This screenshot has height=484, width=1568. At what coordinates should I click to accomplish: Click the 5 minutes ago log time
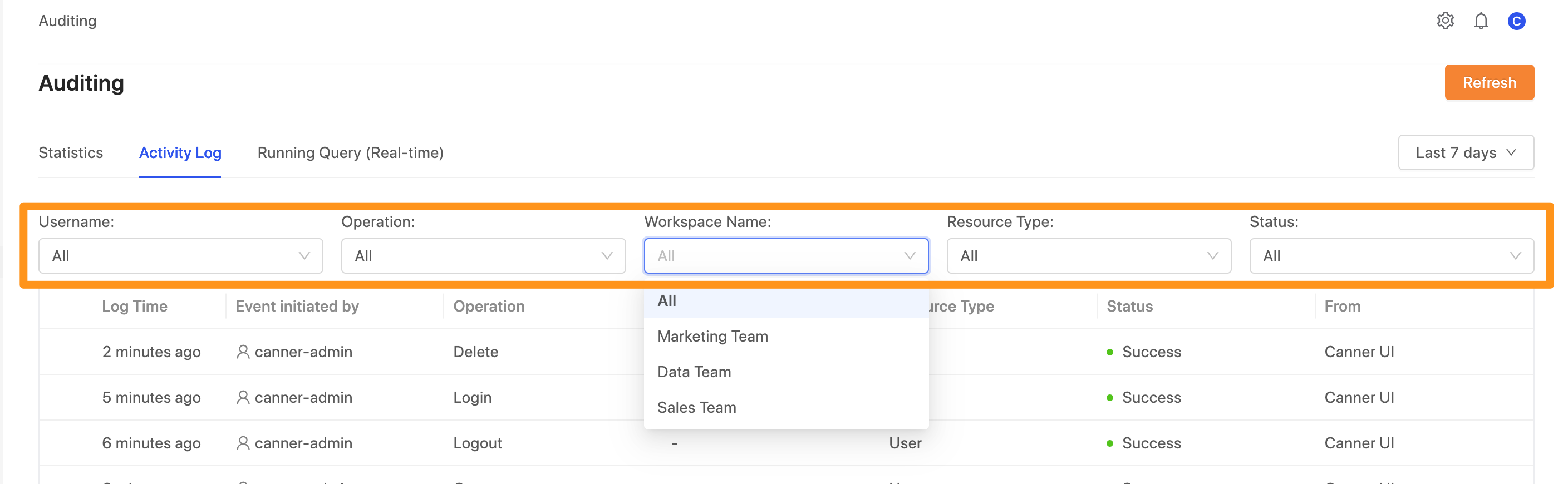[x=151, y=397]
